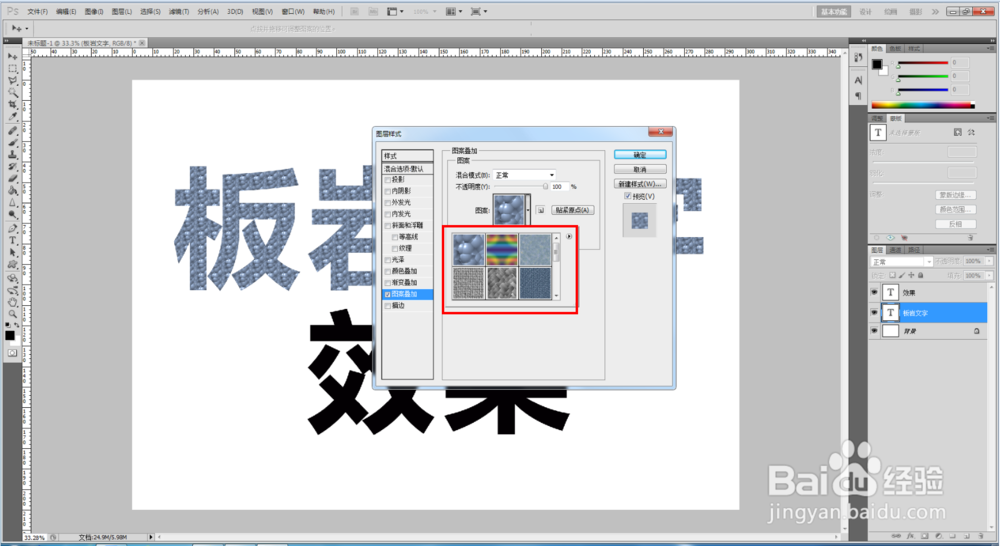Select the 3D Orbit camera tool
Viewport: 1000px width, 546px height.
12,291
